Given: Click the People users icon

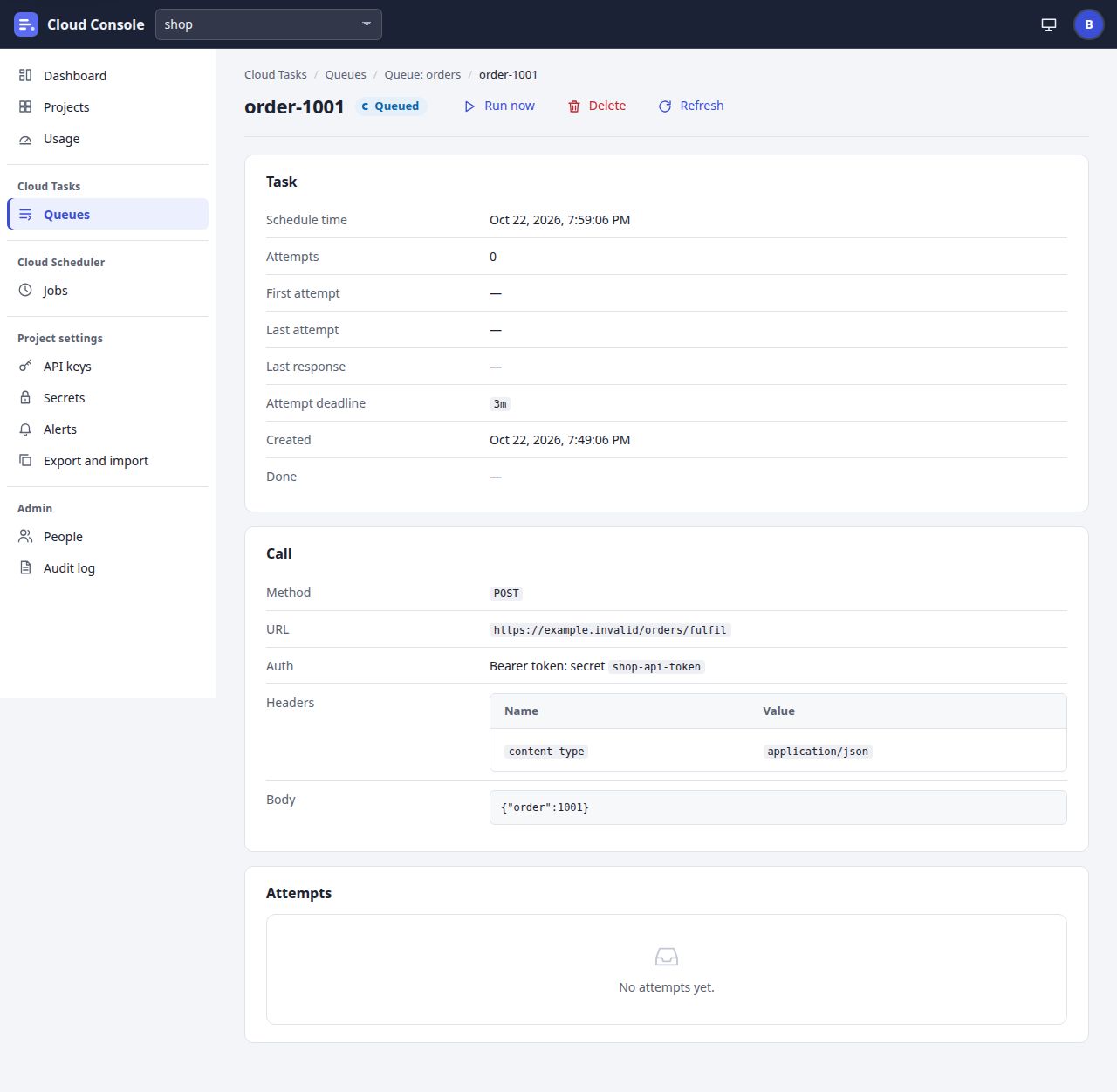Looking at the screenshot, I should [25, 537].
